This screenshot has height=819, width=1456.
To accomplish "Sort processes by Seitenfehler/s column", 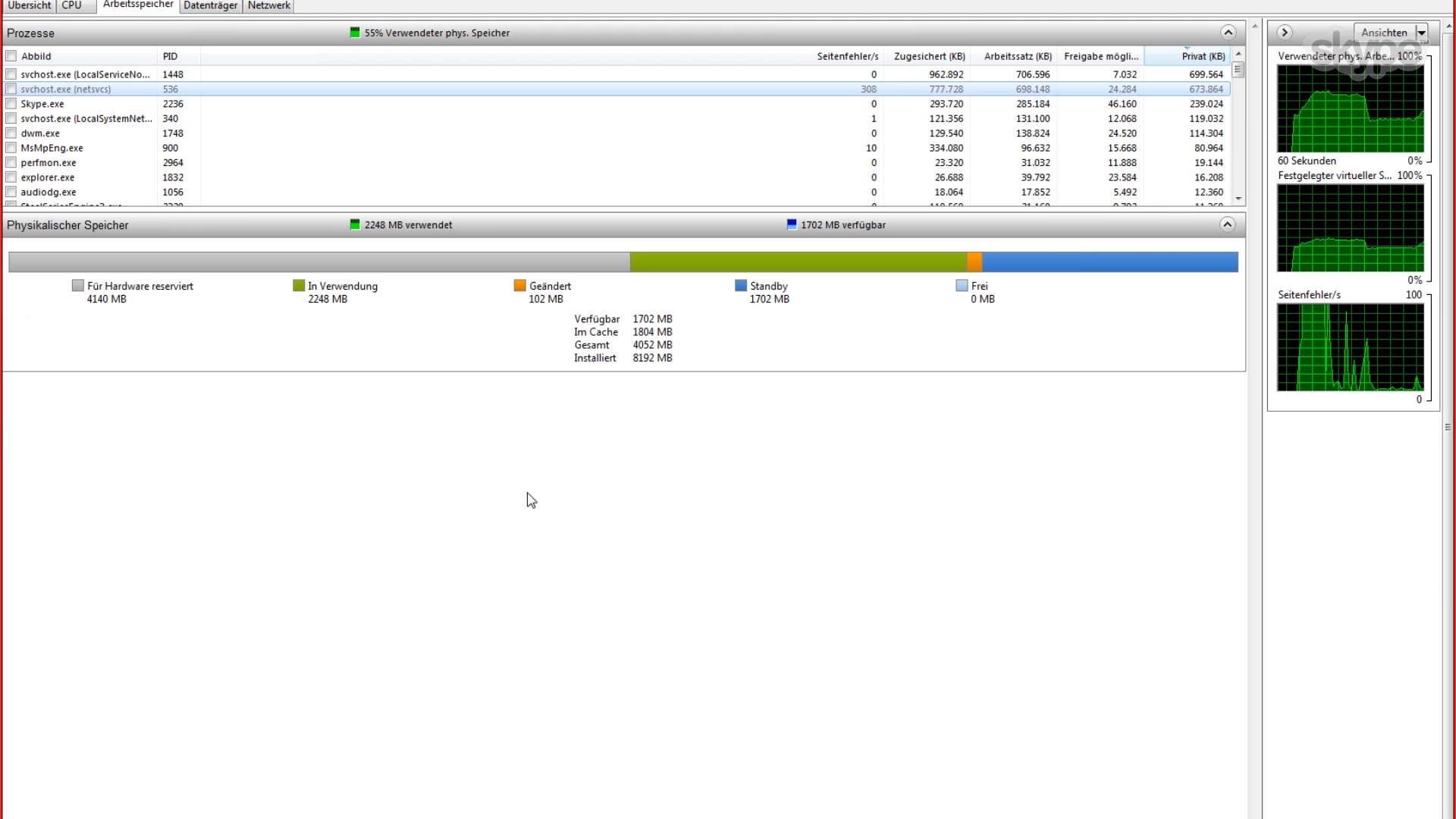I will pos(847,56).
